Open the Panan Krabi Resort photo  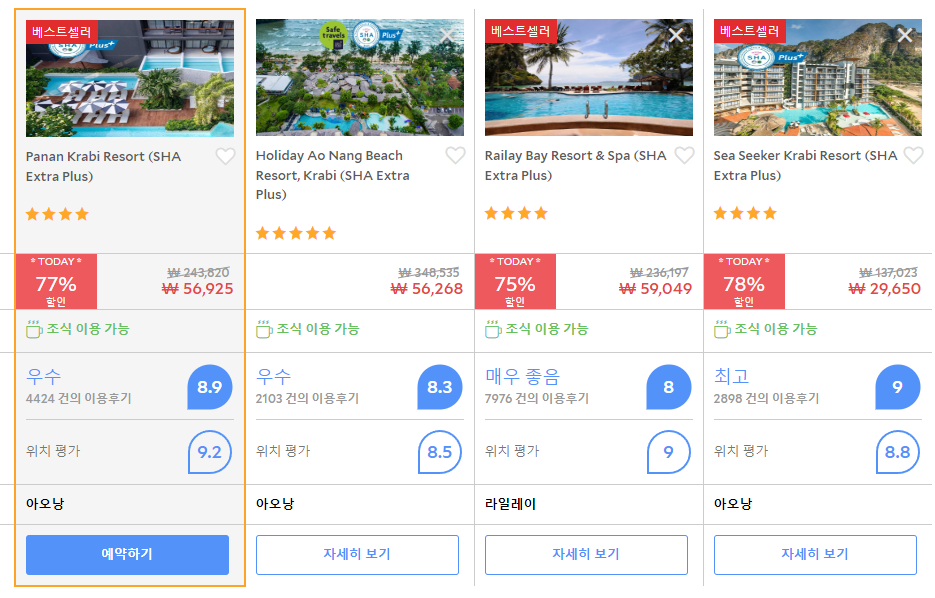(x=130, y=78)
